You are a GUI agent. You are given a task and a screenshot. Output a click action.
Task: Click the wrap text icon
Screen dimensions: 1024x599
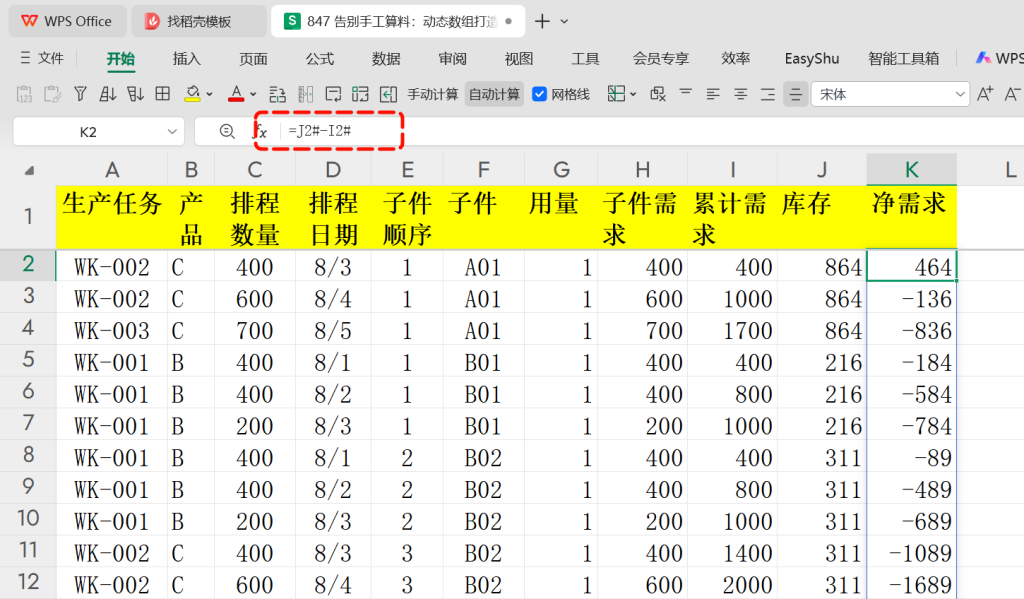tap(333, 95)
